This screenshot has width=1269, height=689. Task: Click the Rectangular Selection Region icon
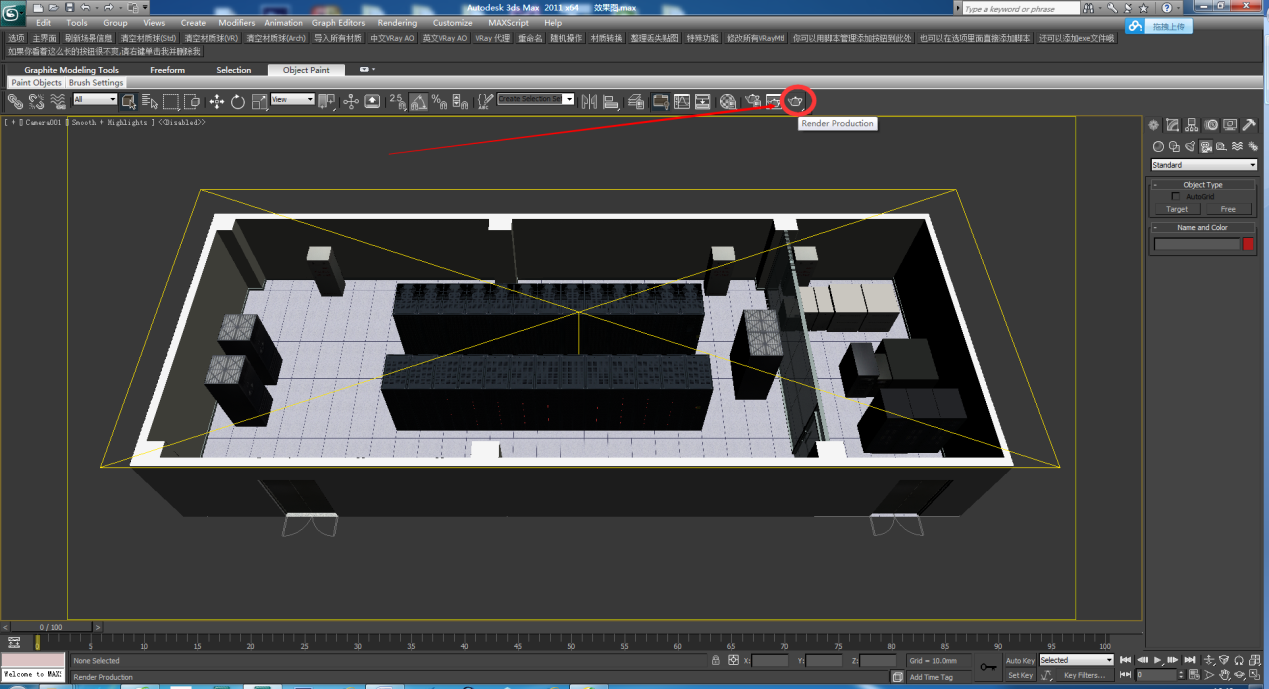171,101
